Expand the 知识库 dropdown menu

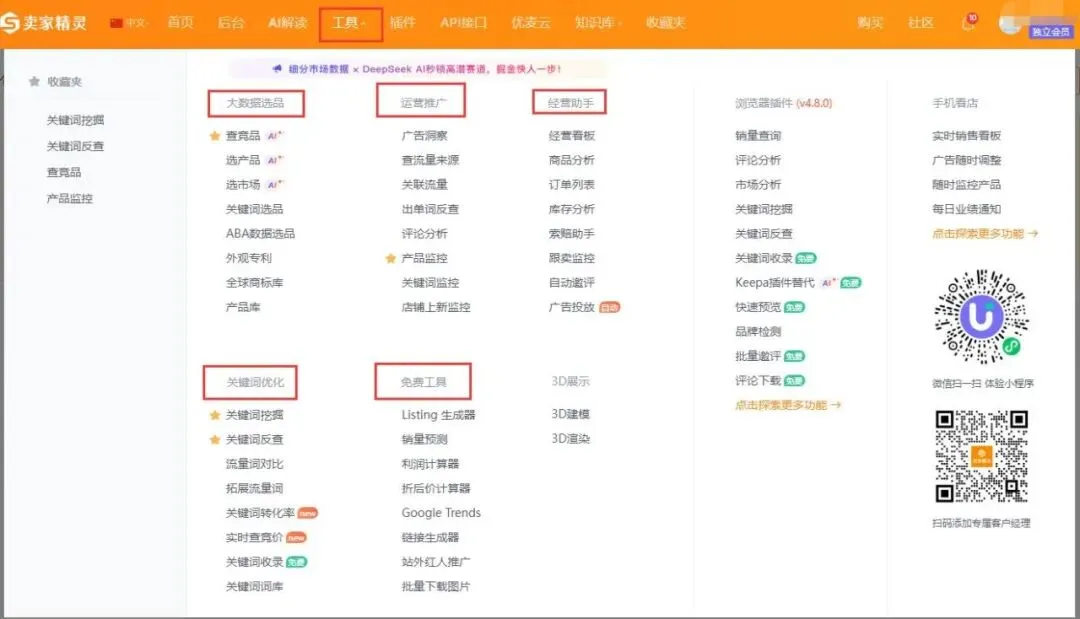(598, 23)
